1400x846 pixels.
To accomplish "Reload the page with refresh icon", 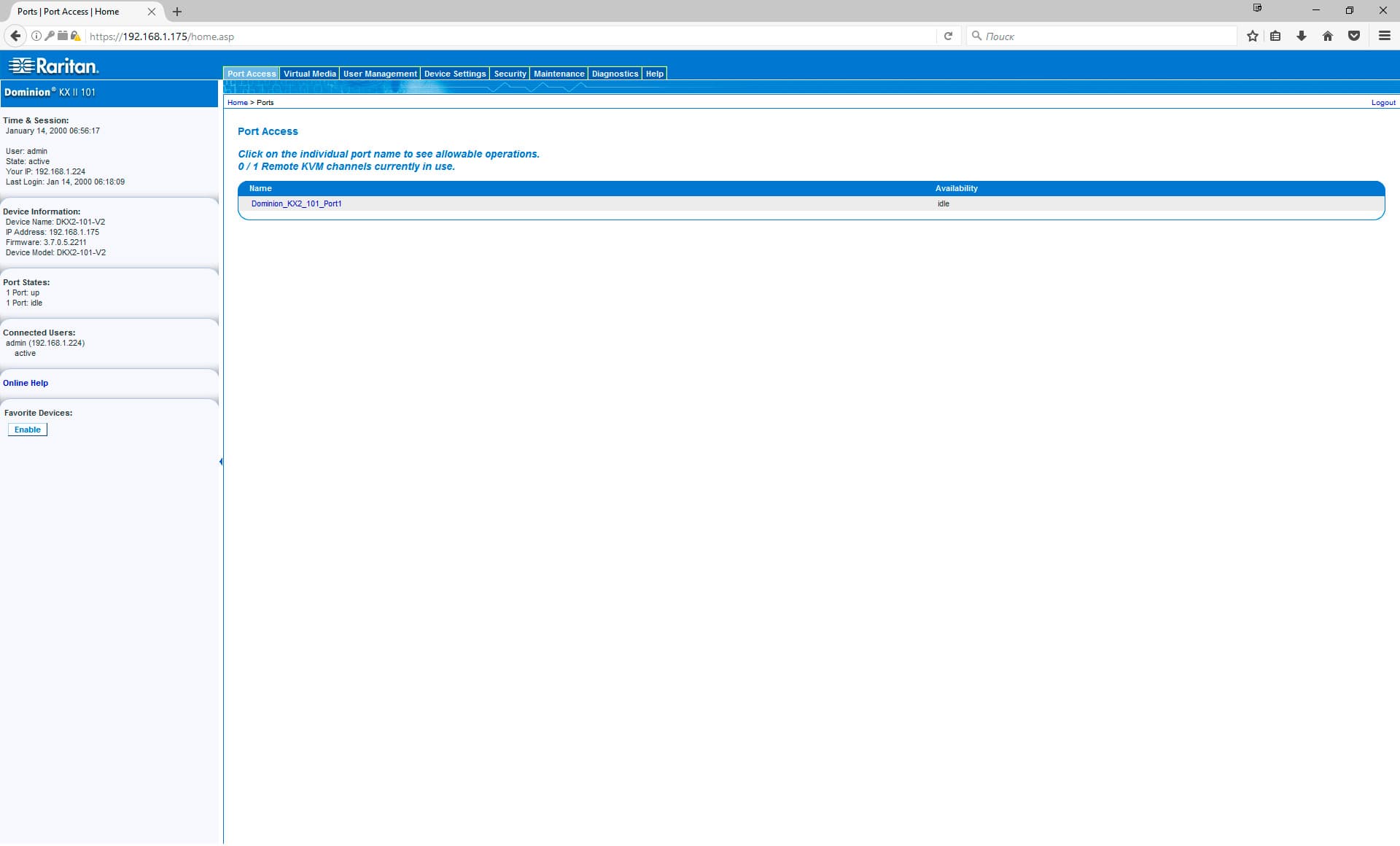I will [x=948, y=36].
